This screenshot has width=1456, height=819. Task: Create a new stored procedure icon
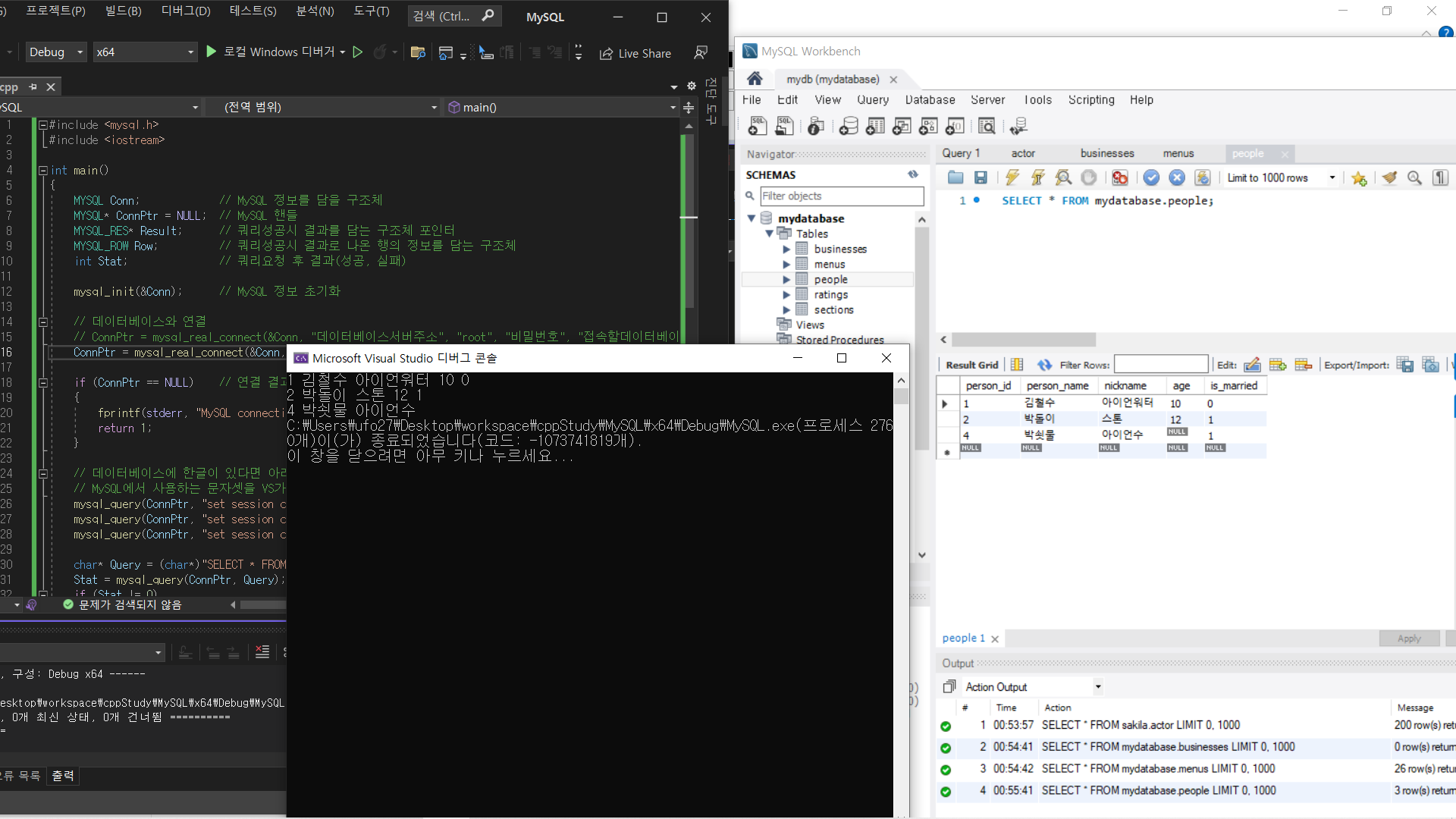(x=928, y=126)
